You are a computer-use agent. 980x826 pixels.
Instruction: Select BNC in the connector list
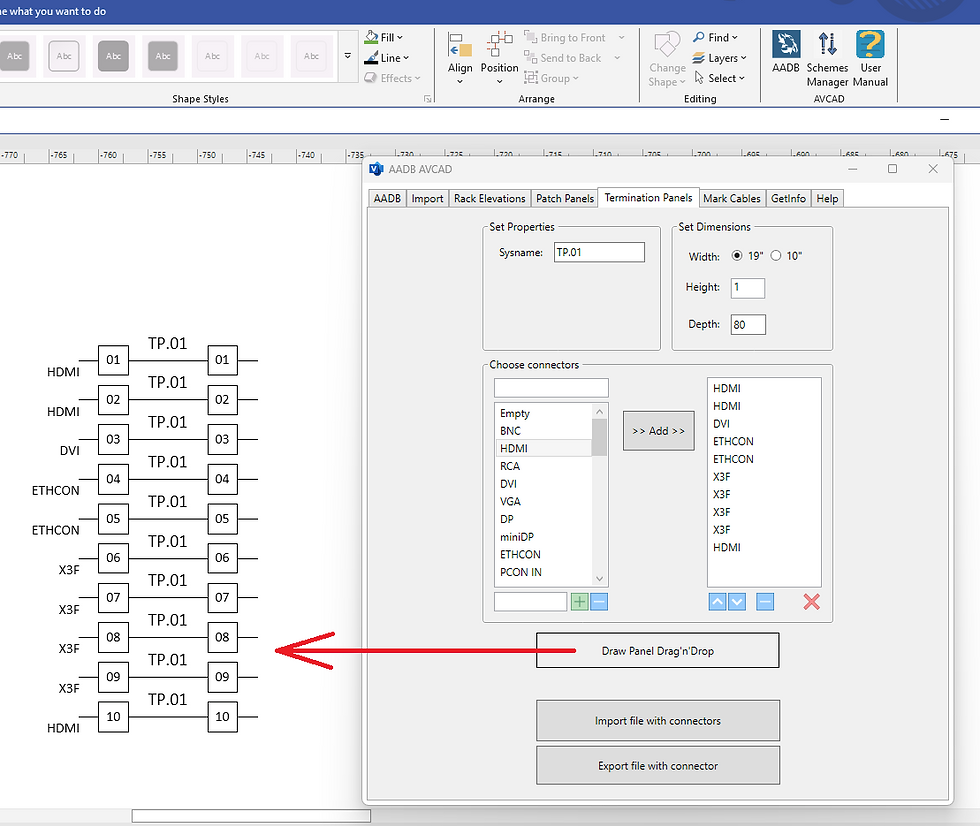pyautogui.click(x=544, y=430)
